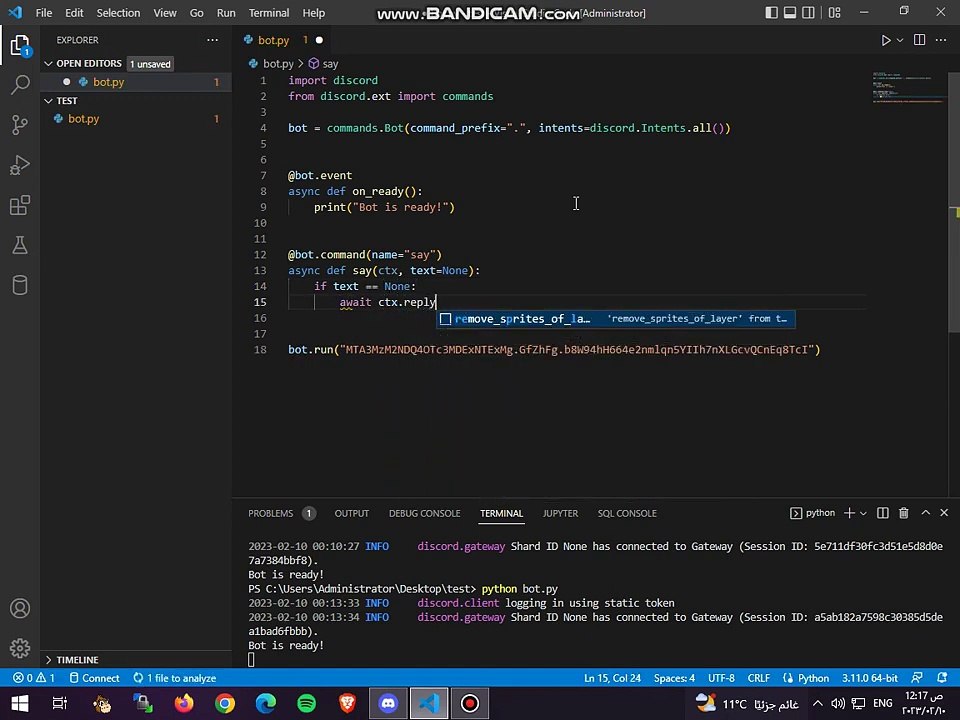Toggle primary side bar layout icon
Viewport: 960px width, 720px height.
771,13
